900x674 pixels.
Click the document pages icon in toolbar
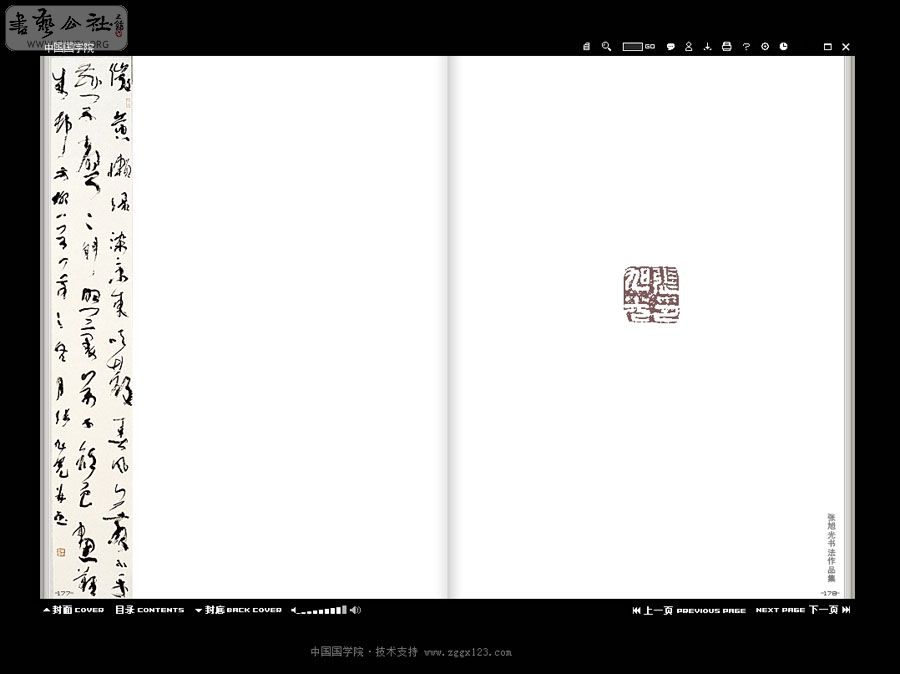point(587,47)
